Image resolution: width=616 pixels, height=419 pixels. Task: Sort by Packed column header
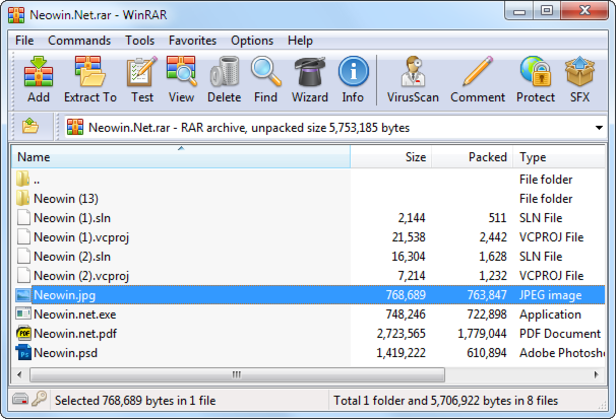pyautogui.click(x=472, y=157)
